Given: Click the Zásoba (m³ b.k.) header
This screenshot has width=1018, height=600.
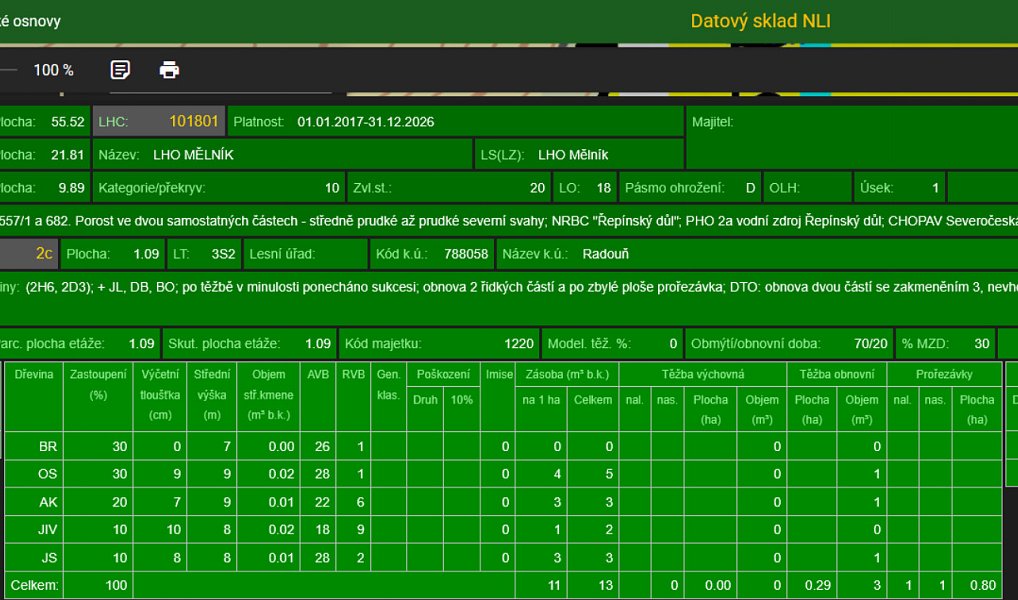Looking at the screenshot, I should [x=567, y=375].
